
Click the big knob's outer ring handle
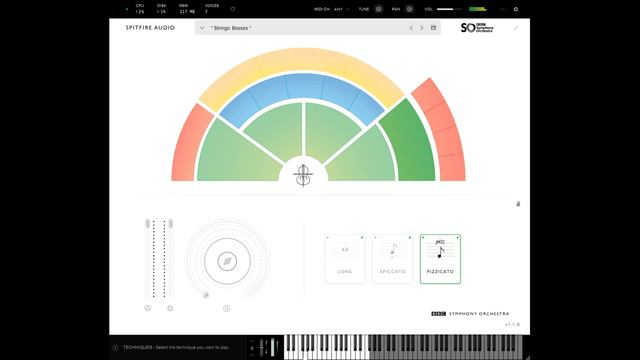[206, 295]
